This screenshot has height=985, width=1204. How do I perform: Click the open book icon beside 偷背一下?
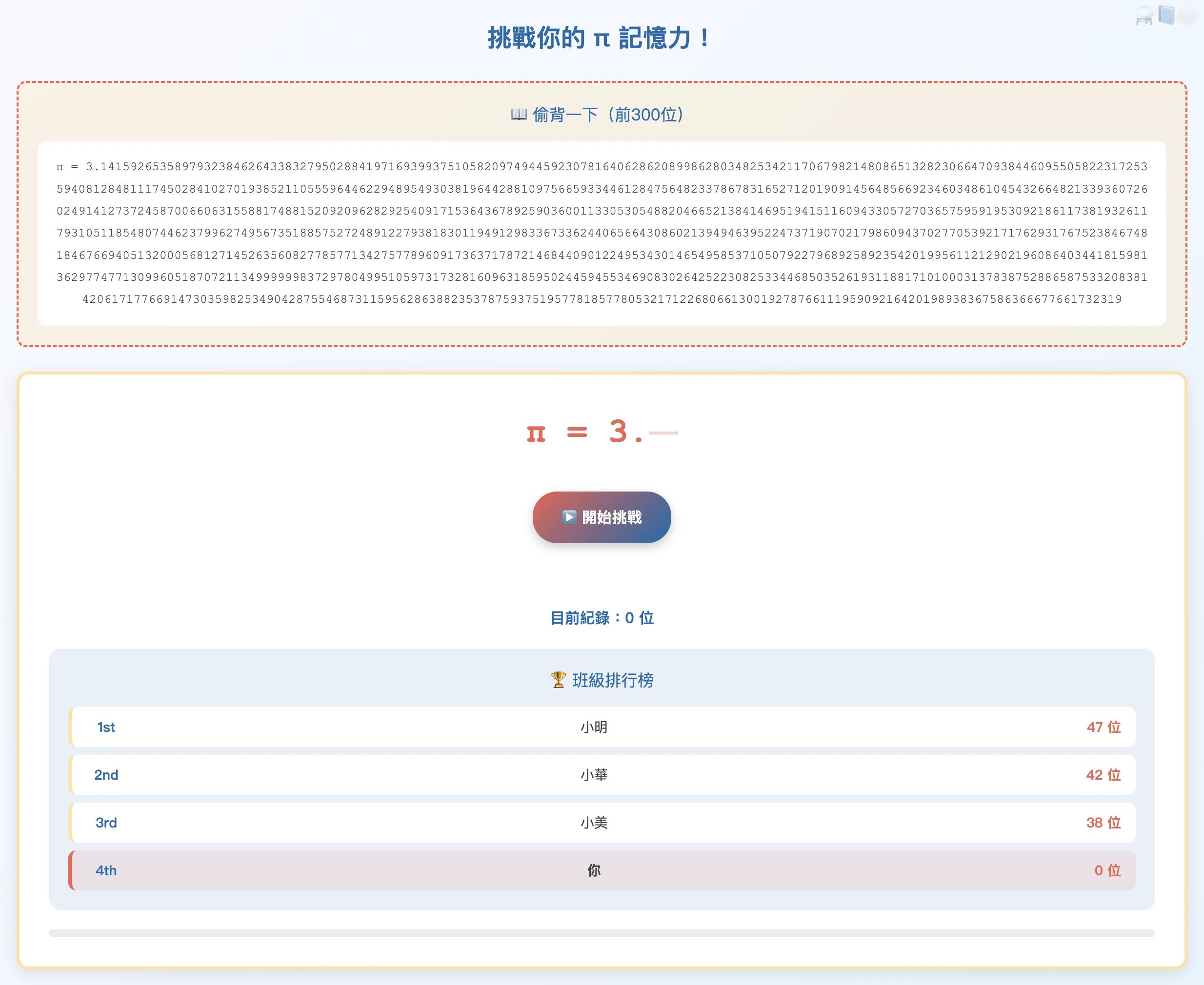click(x=520, y=114)
